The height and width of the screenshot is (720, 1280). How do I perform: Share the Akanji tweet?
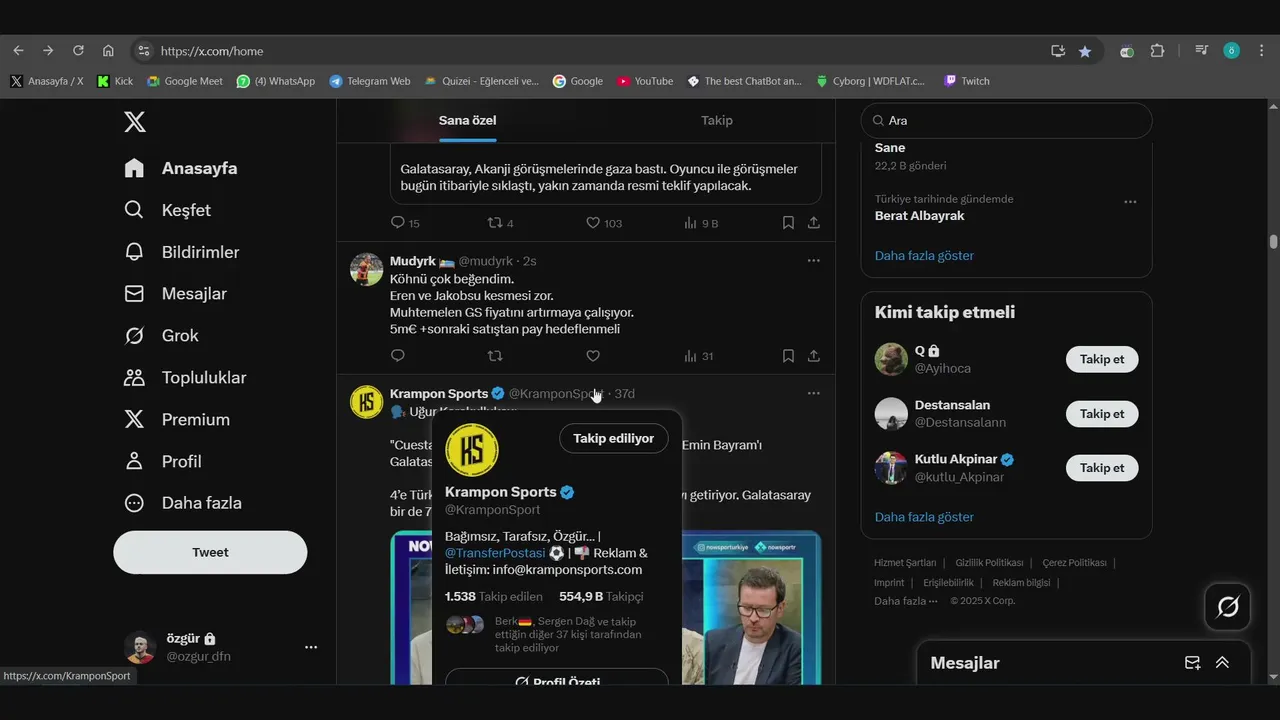pos(814,223)
